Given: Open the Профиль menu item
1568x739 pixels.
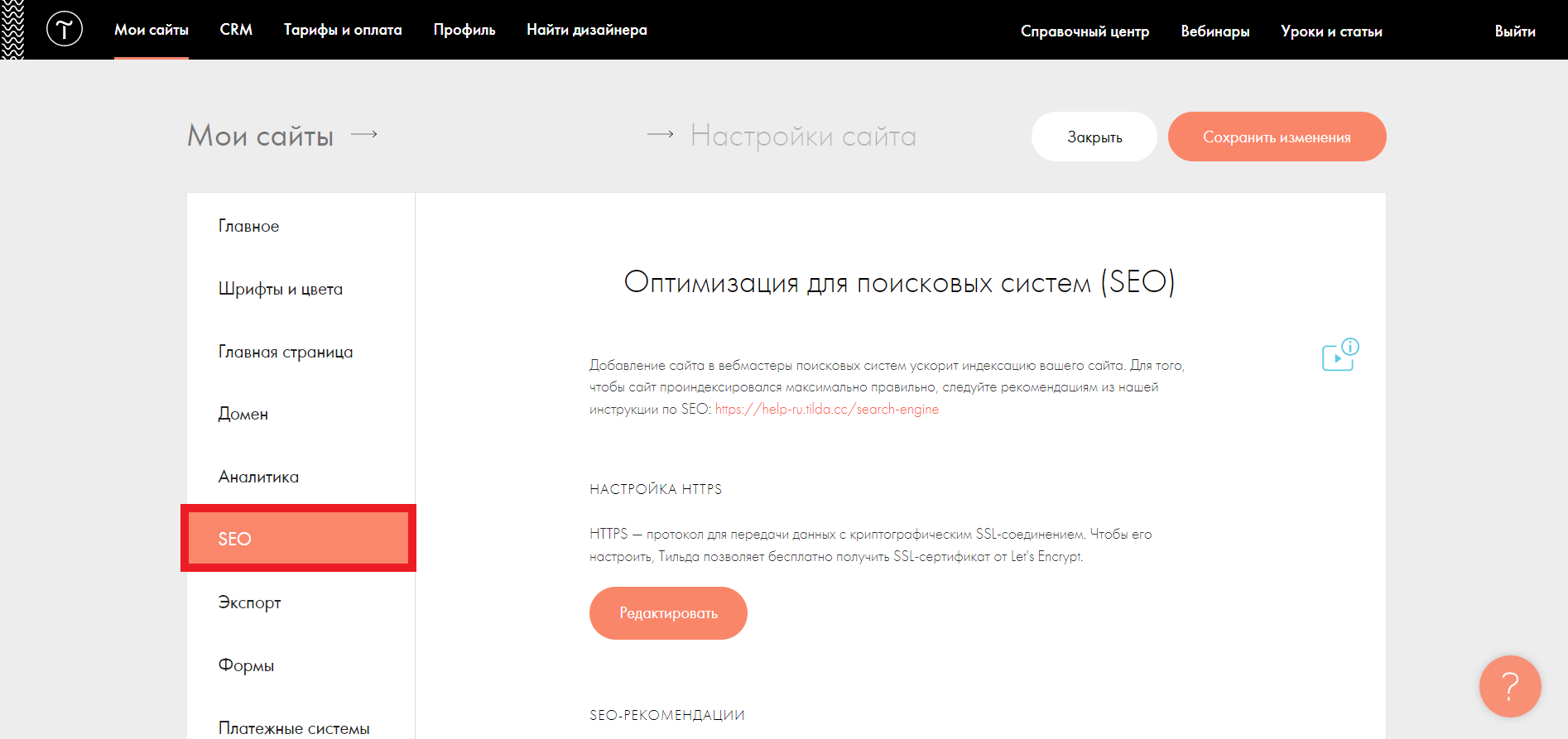Looking at the screenshot, I should (464, 30).
